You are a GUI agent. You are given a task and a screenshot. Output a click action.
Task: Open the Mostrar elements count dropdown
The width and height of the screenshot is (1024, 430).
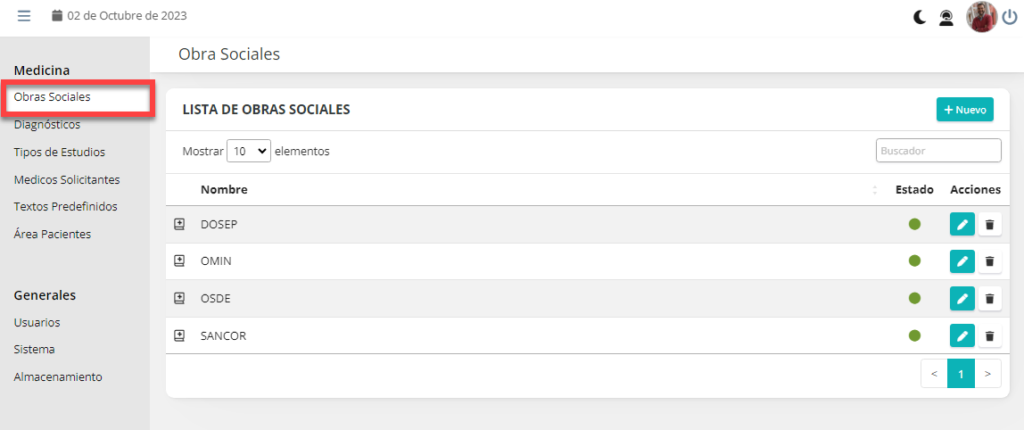point(249,151)
